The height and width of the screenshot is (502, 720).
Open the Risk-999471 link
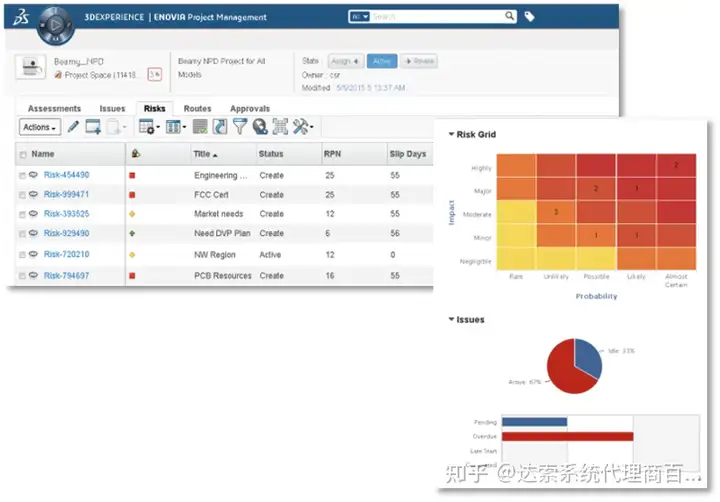(66, 195)
